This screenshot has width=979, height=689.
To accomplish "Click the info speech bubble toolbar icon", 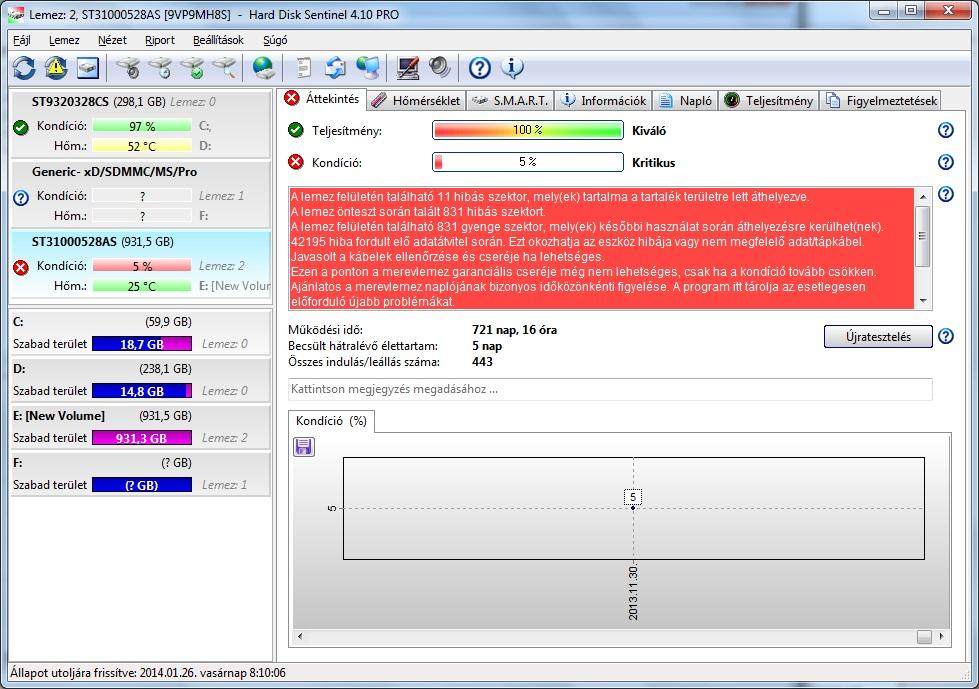I will pos(512,67).
